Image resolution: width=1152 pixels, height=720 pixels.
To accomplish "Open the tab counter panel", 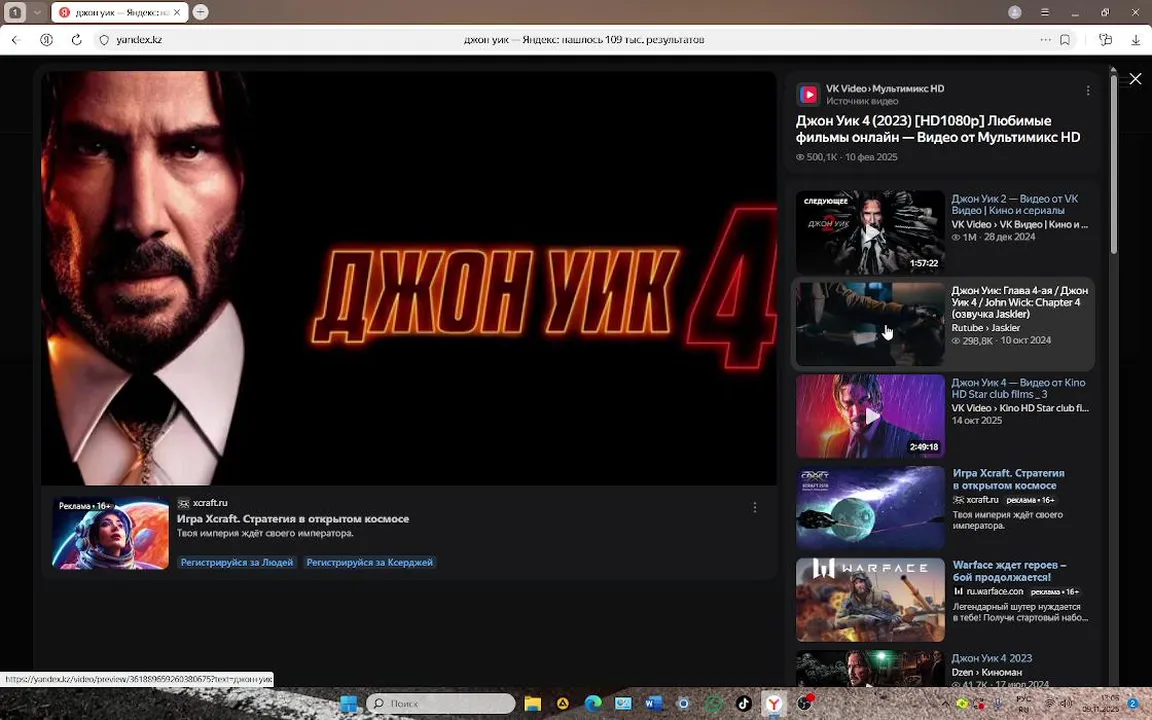I will click(15, 12).
